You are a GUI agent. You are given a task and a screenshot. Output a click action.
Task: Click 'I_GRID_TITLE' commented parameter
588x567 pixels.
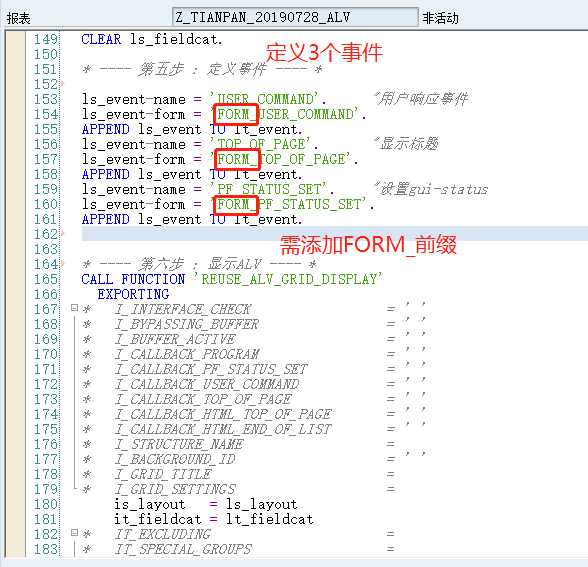163,474
